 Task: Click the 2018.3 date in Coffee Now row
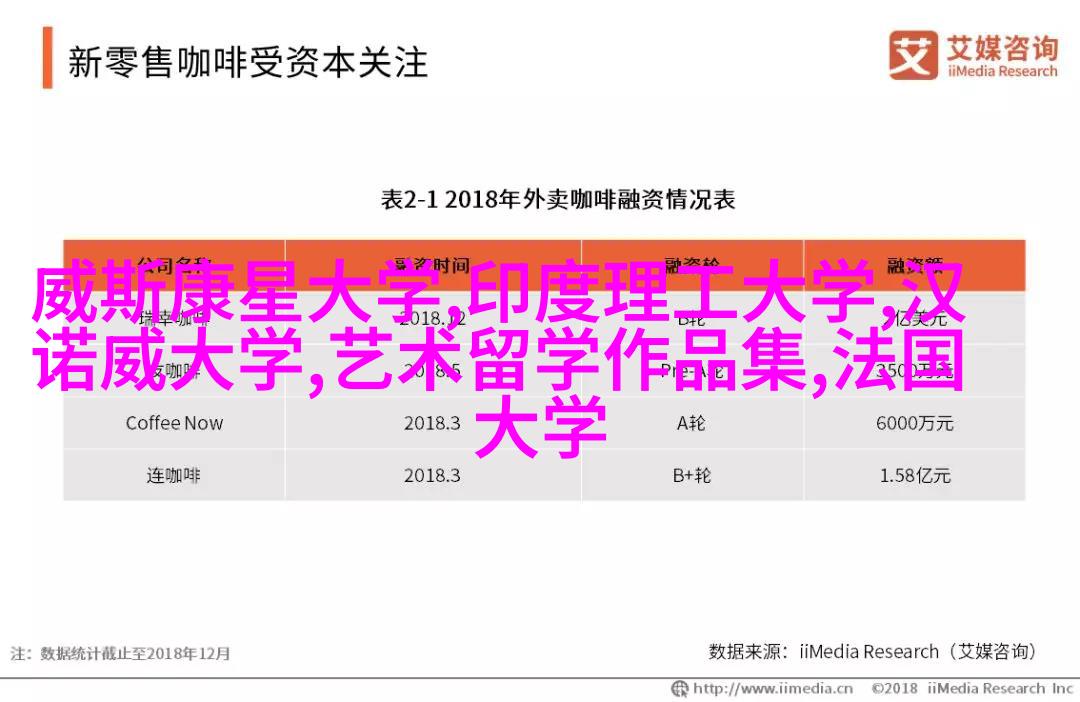click(x=433, y=423)
